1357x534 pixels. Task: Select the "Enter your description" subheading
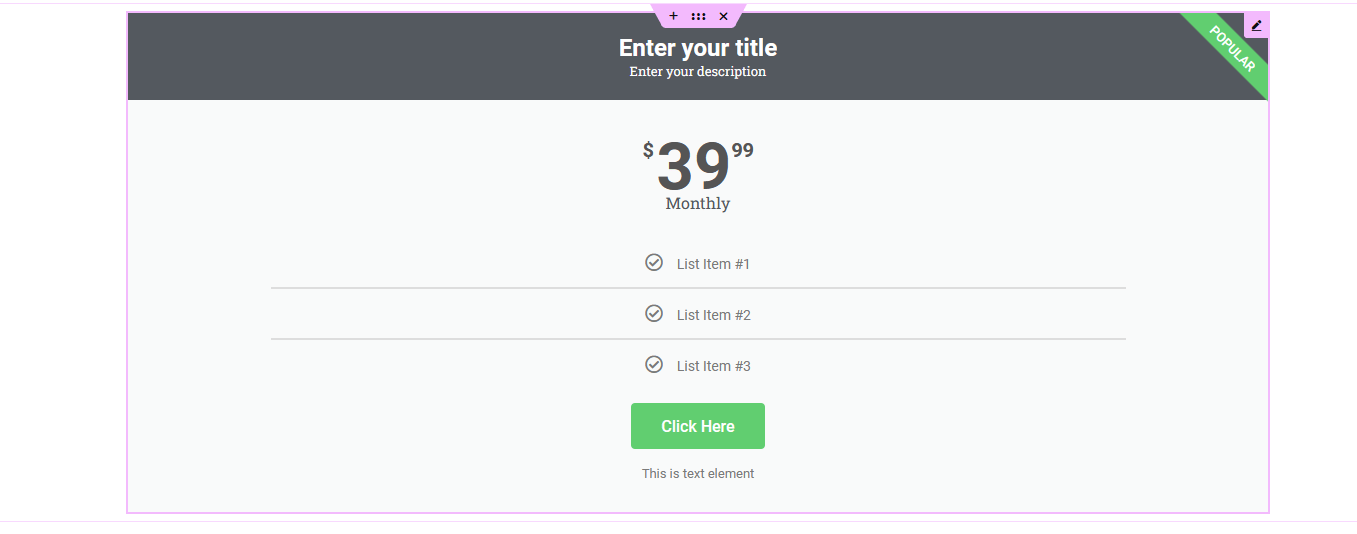(697, 72)
